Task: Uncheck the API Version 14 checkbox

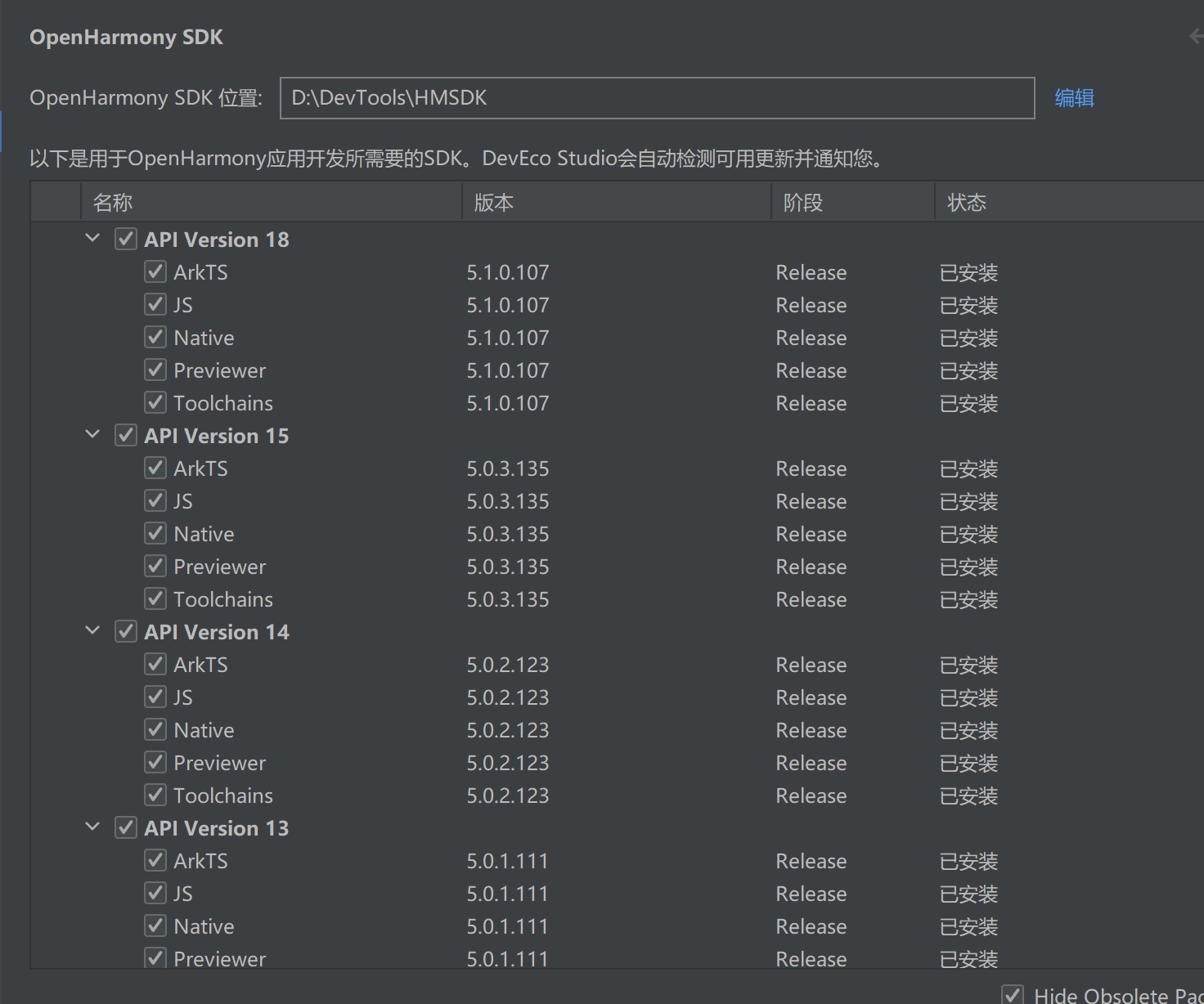Action: 126,631
